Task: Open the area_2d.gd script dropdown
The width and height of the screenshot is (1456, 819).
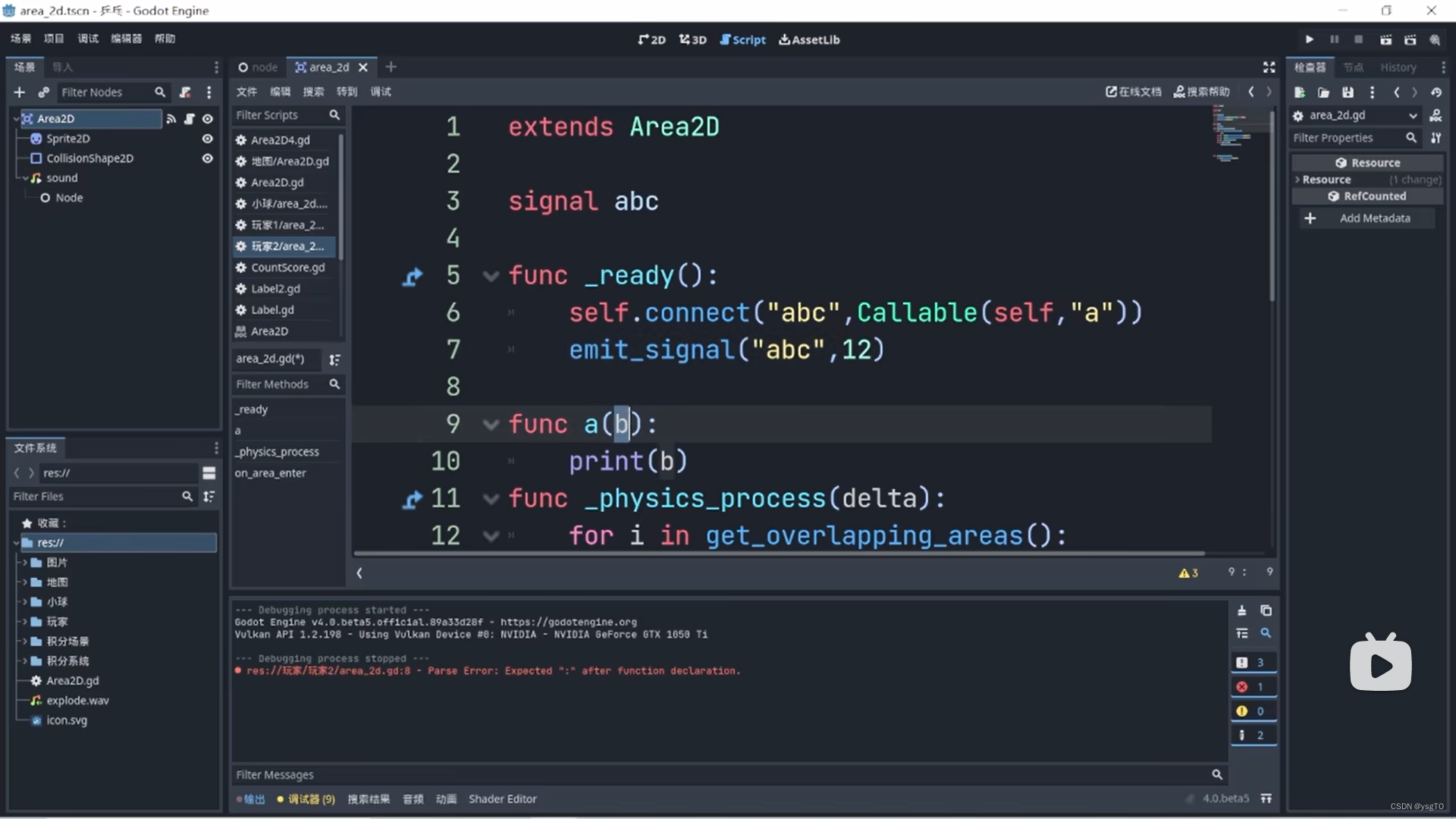Action: tap(1413, 116)
